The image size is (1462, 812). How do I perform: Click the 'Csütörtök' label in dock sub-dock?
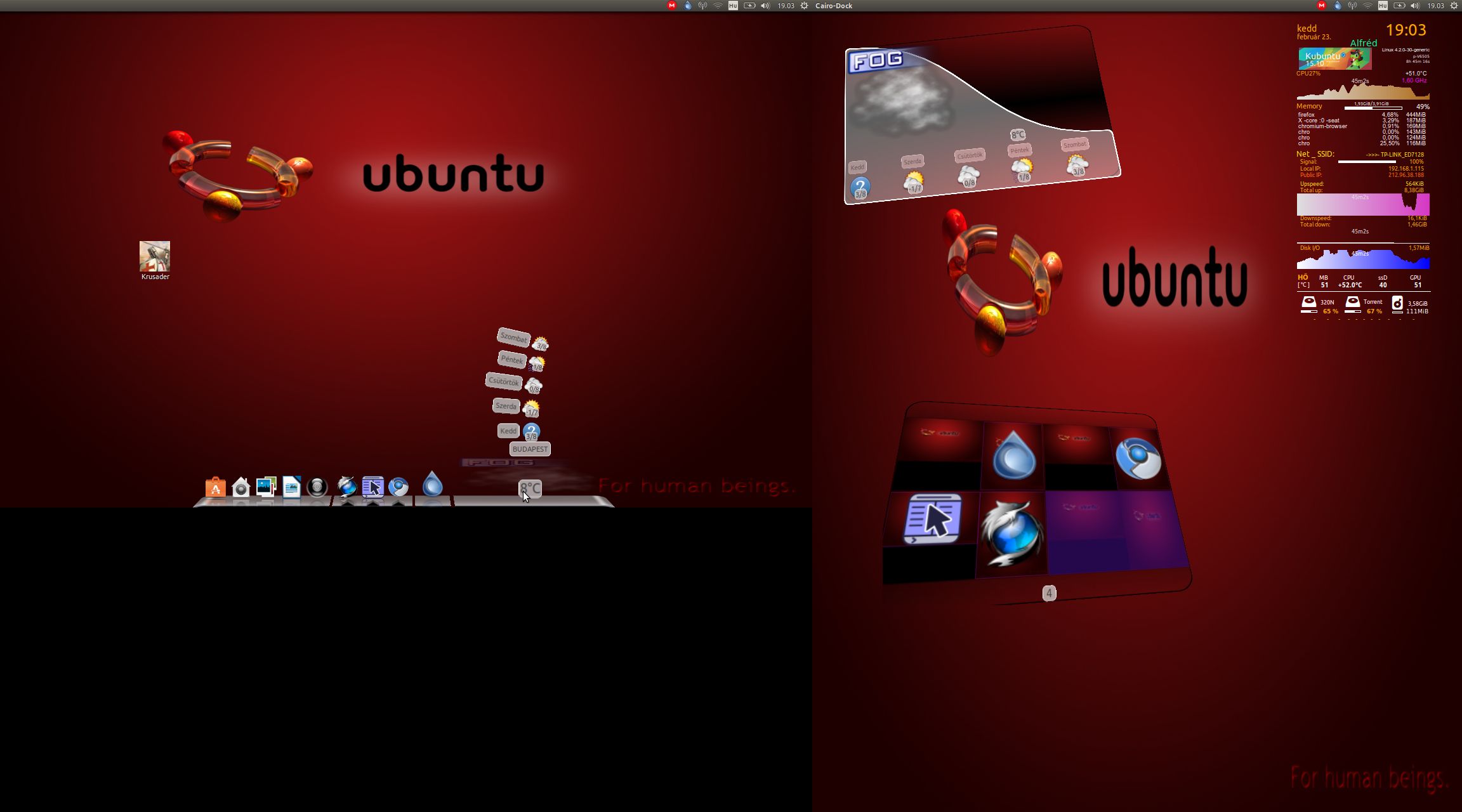pyautogui.click(x=504, y=381)
